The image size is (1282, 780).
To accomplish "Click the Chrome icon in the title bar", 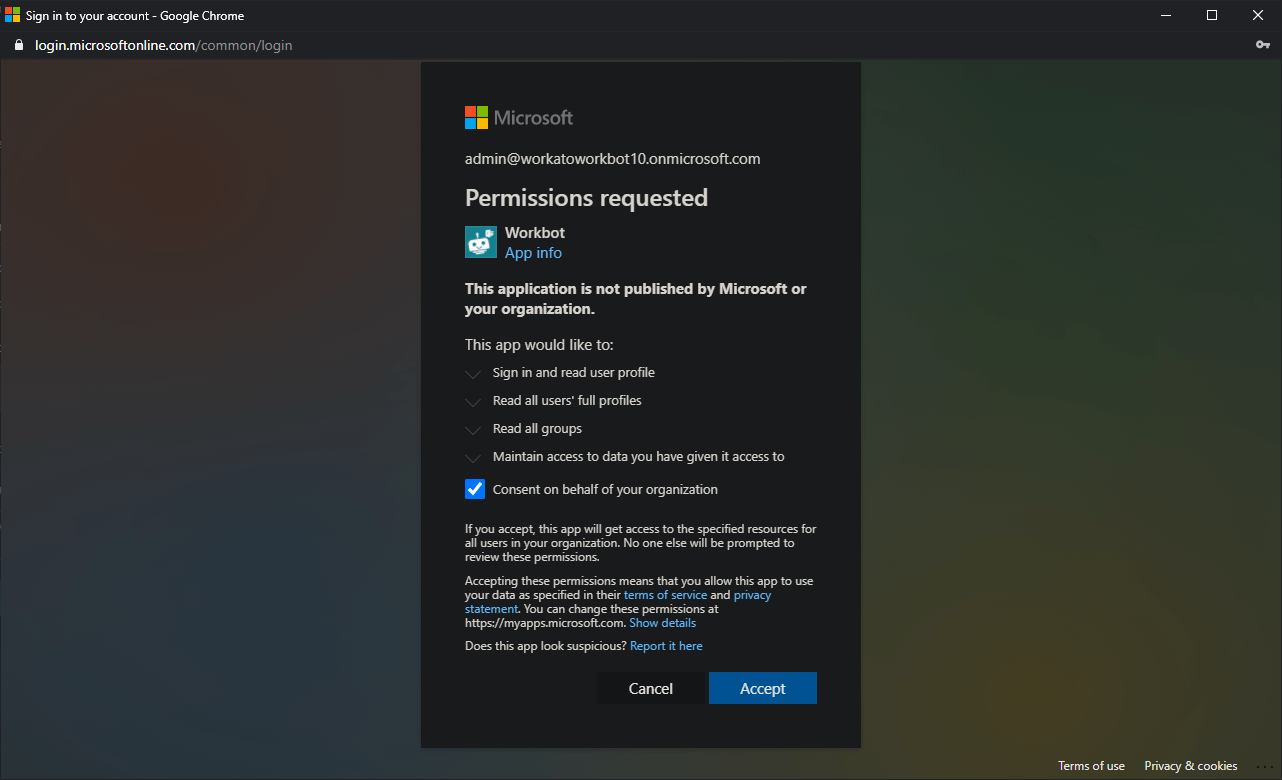I will pos(13,15).
